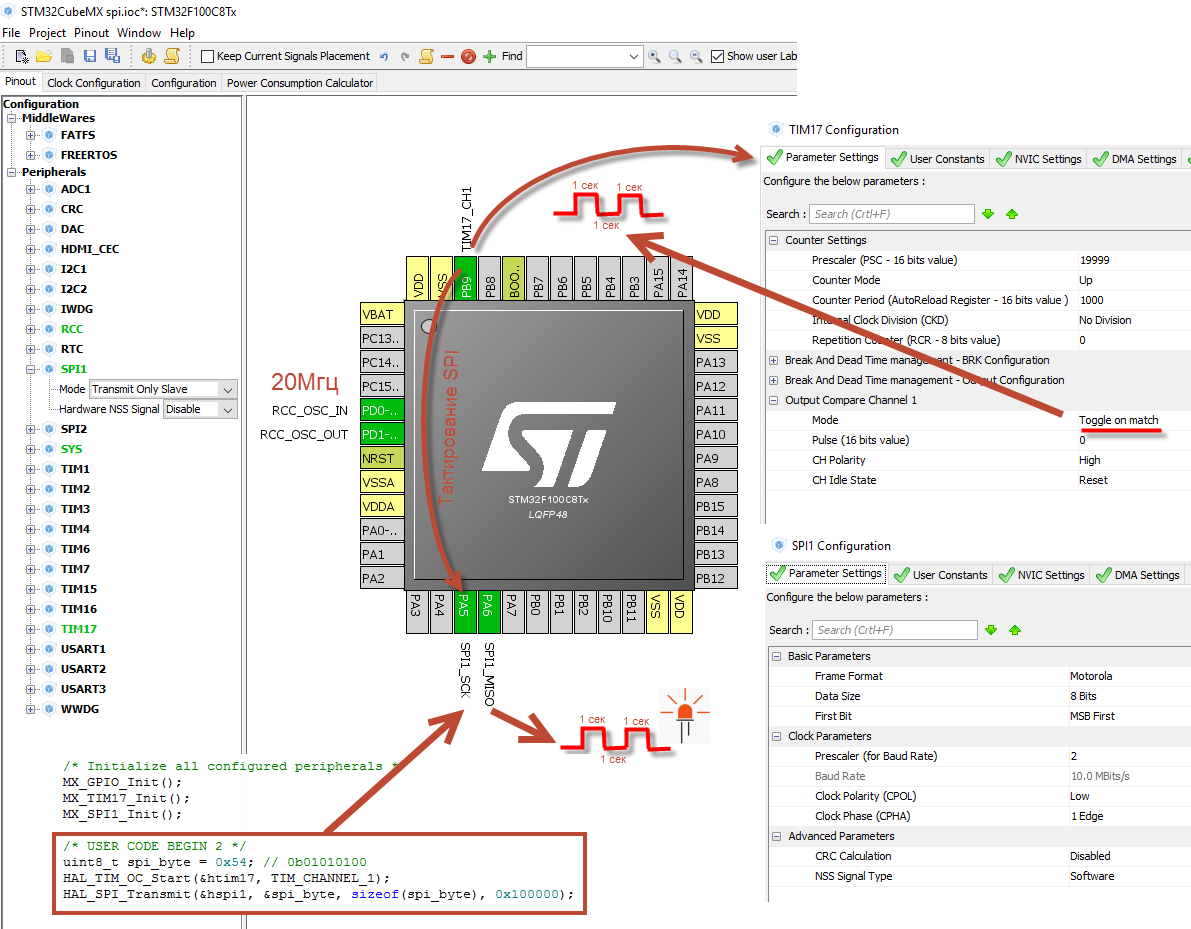1191x929 pixels.
Task: Toggle Keep Current Signals Placement checkbox
Action: click(208, 56)
